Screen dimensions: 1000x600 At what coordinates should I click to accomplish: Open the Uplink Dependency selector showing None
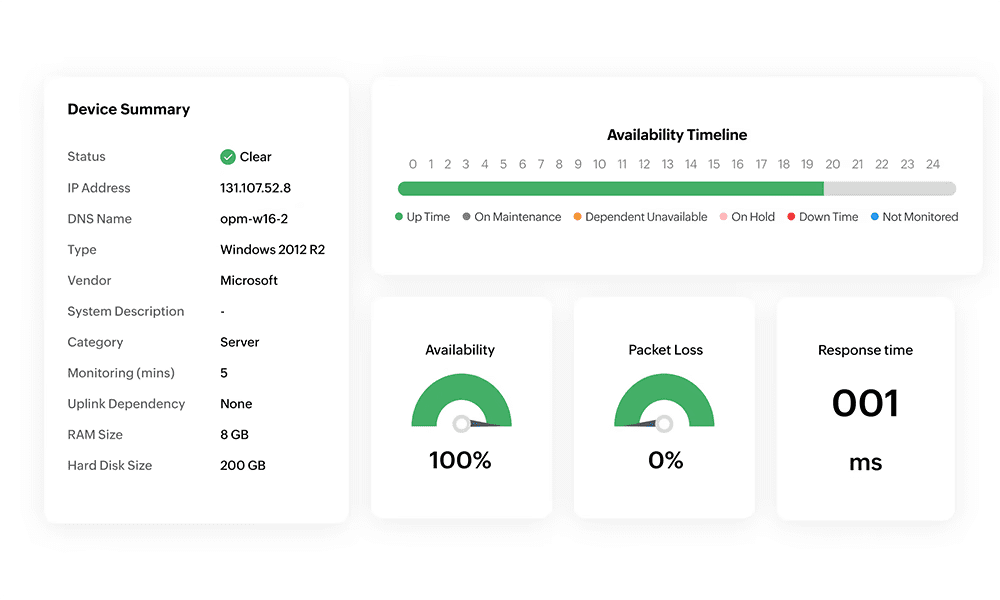tap(236, 404)
